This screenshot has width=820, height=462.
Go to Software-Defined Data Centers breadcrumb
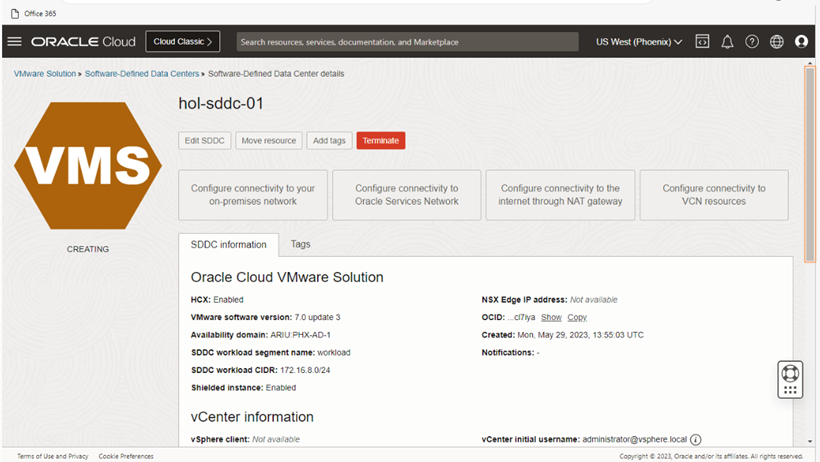[142, 74]
